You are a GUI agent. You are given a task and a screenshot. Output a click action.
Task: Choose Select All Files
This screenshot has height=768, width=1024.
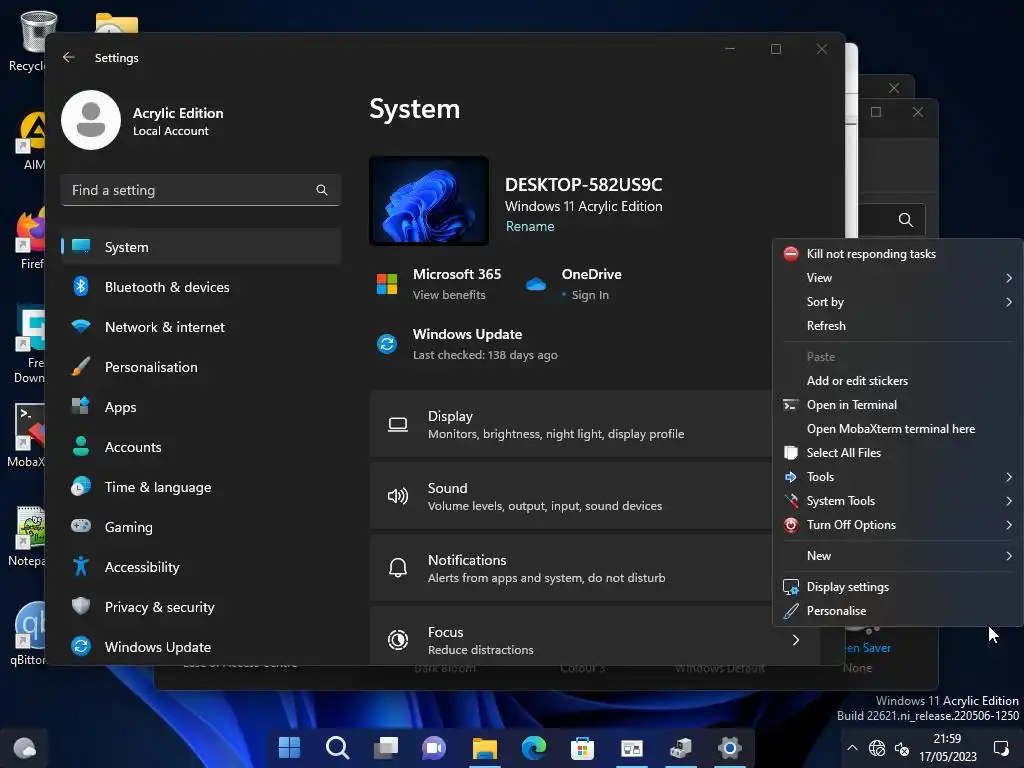click(x=897, y=453)
